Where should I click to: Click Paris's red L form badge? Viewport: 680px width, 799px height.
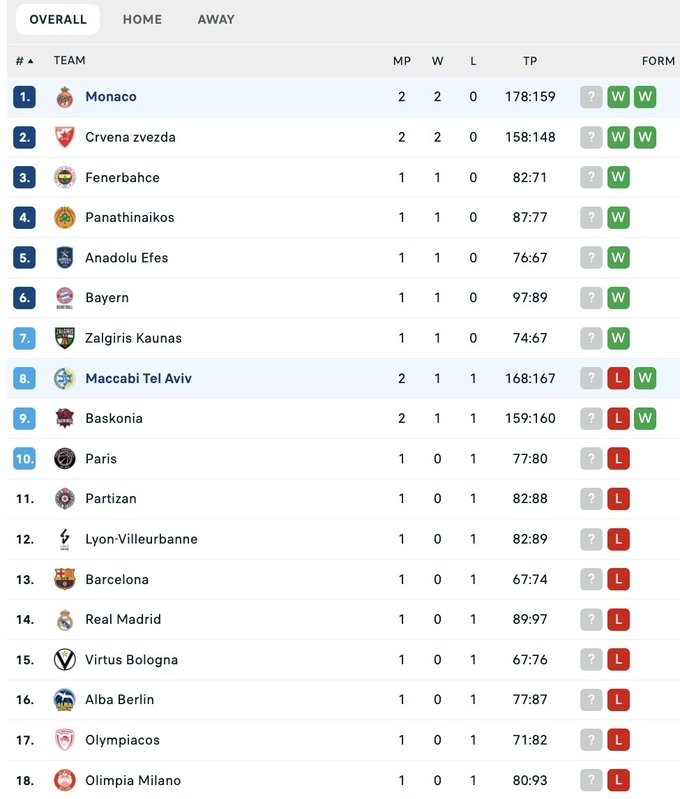(618, 458)
